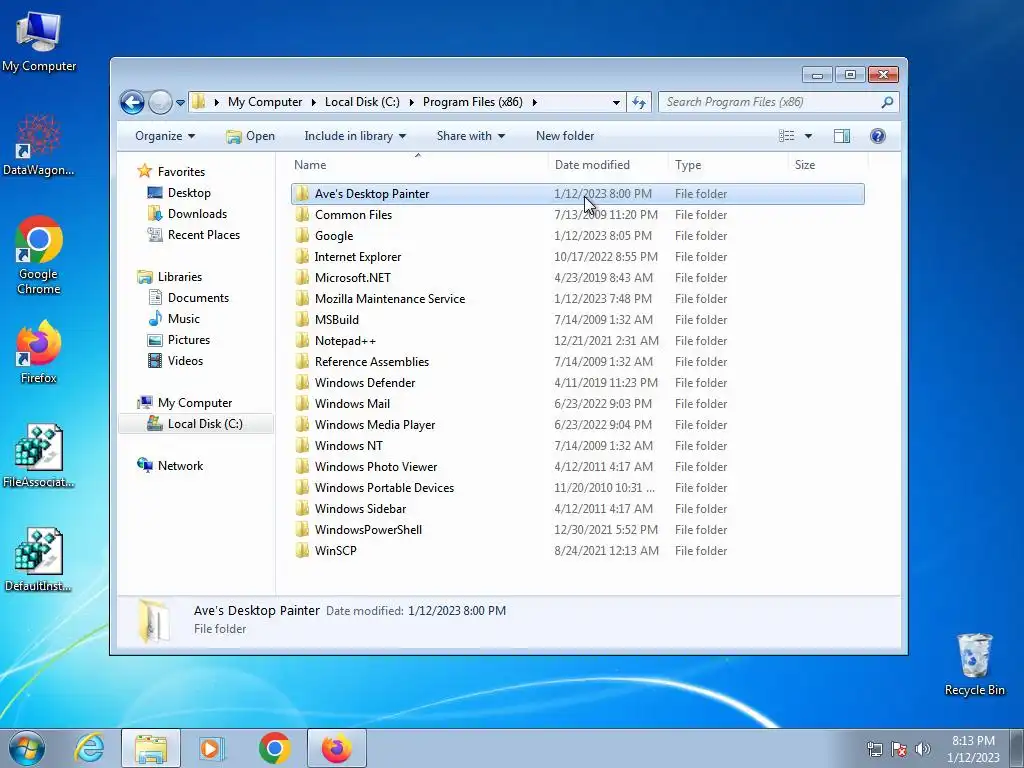The image size is (1024, 768).
Task: Select the WinSCP folder icon
Action: tap(302, 551)
